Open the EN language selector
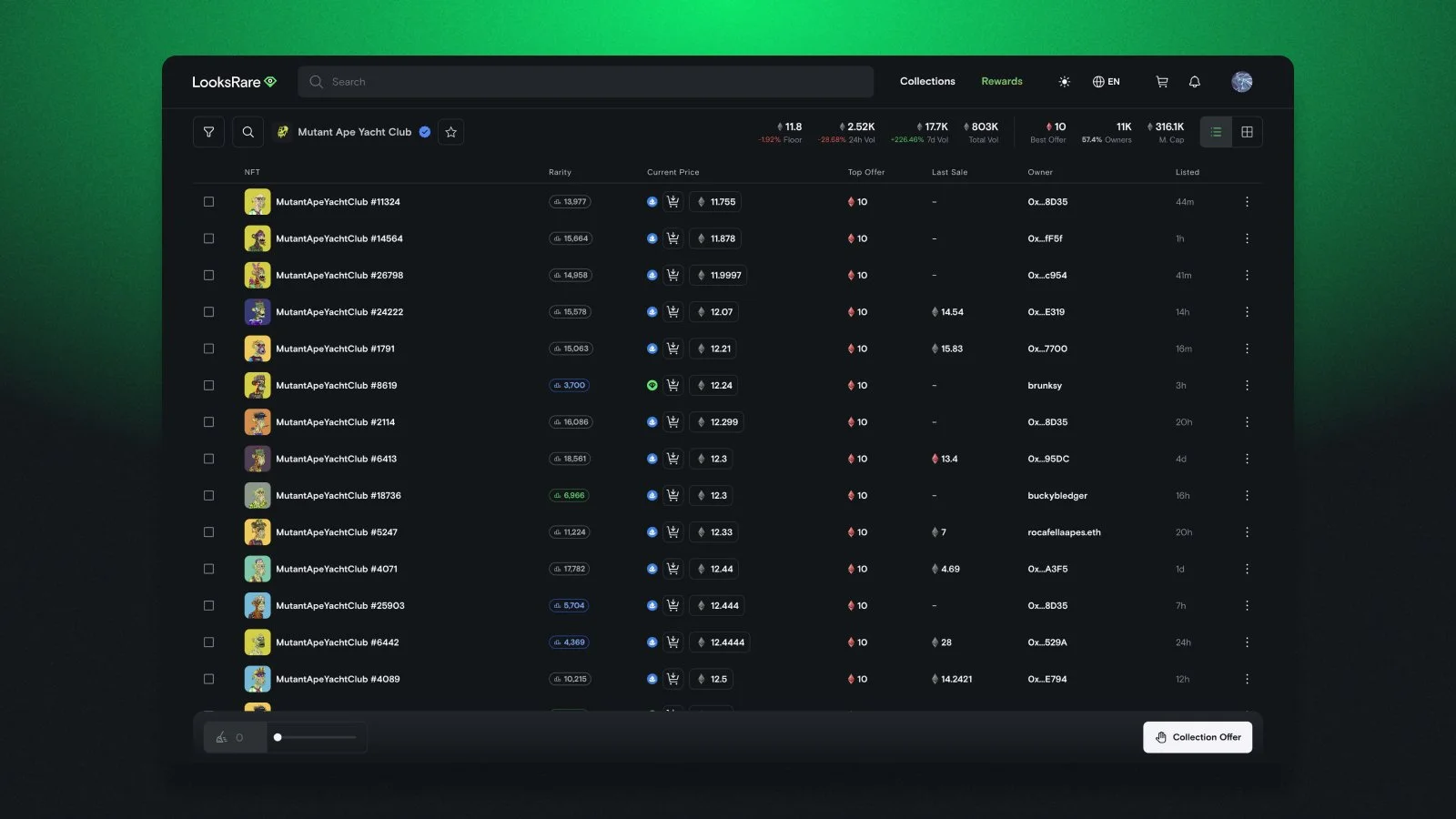This screenshot has width=1456, height=819. pyautogui.click(x=1106, y=82)
